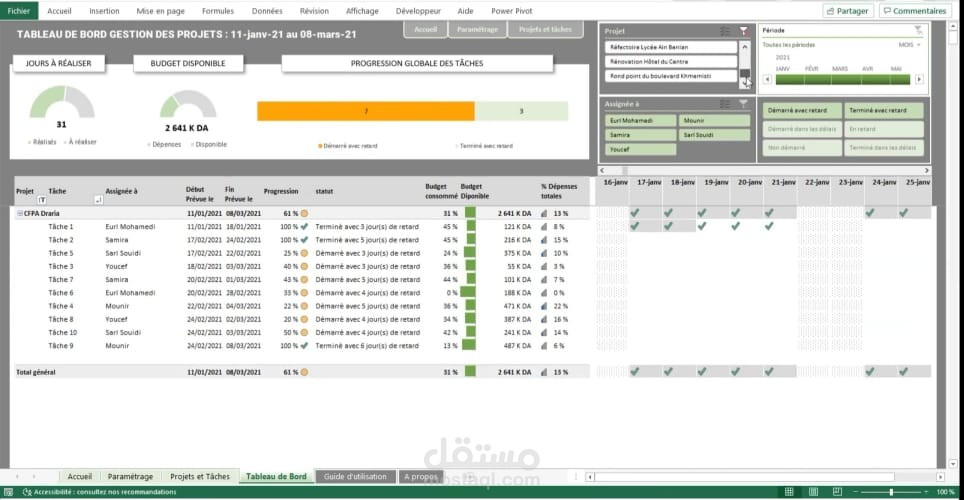Image resolution: width=964 pixels, height=500 pixels.
Task: Switch to the Projets et Tâches sheet tab
Action: [x=200, y=477]
